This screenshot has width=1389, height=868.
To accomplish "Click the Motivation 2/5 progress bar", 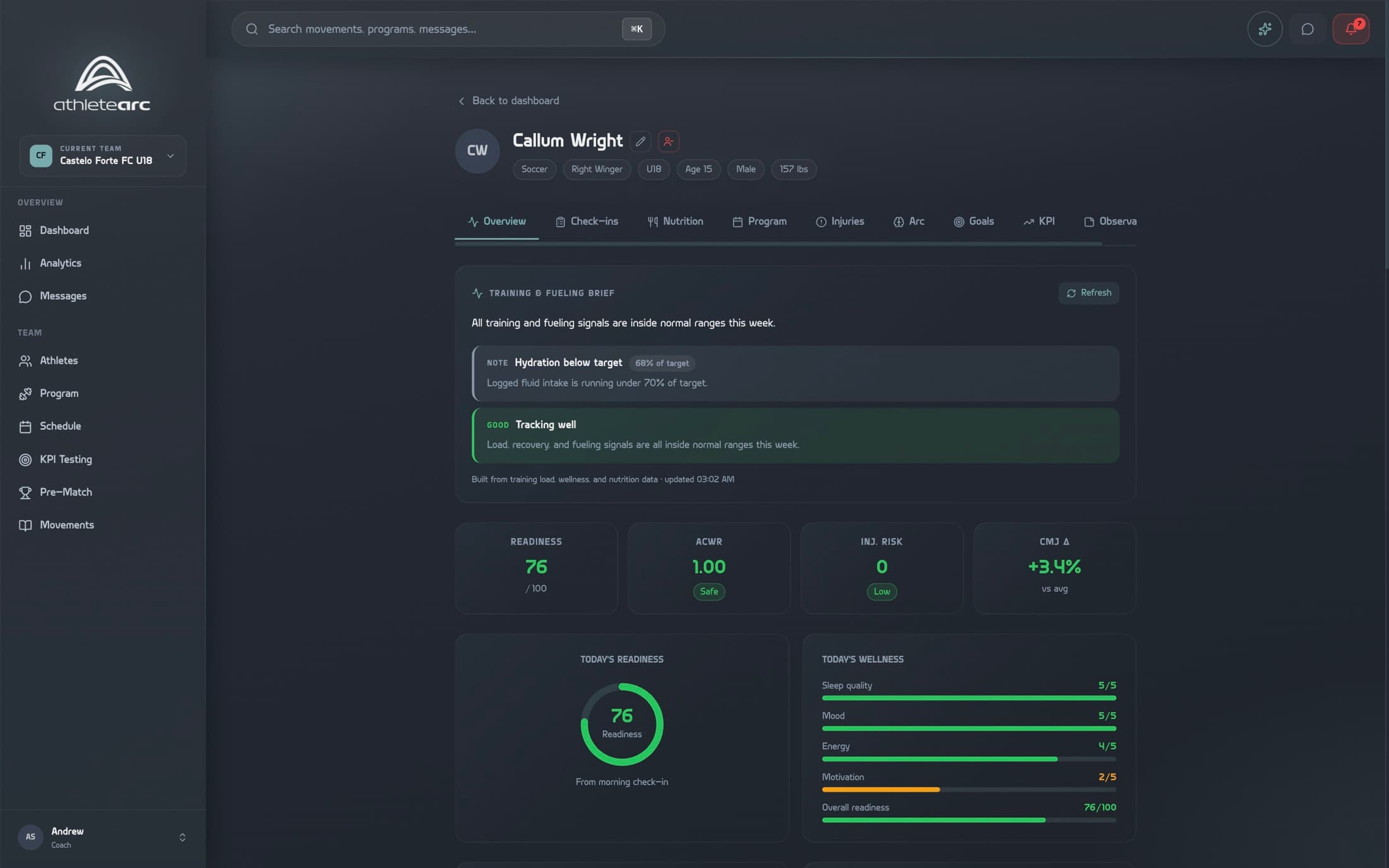I will click(x=969, y=790).
